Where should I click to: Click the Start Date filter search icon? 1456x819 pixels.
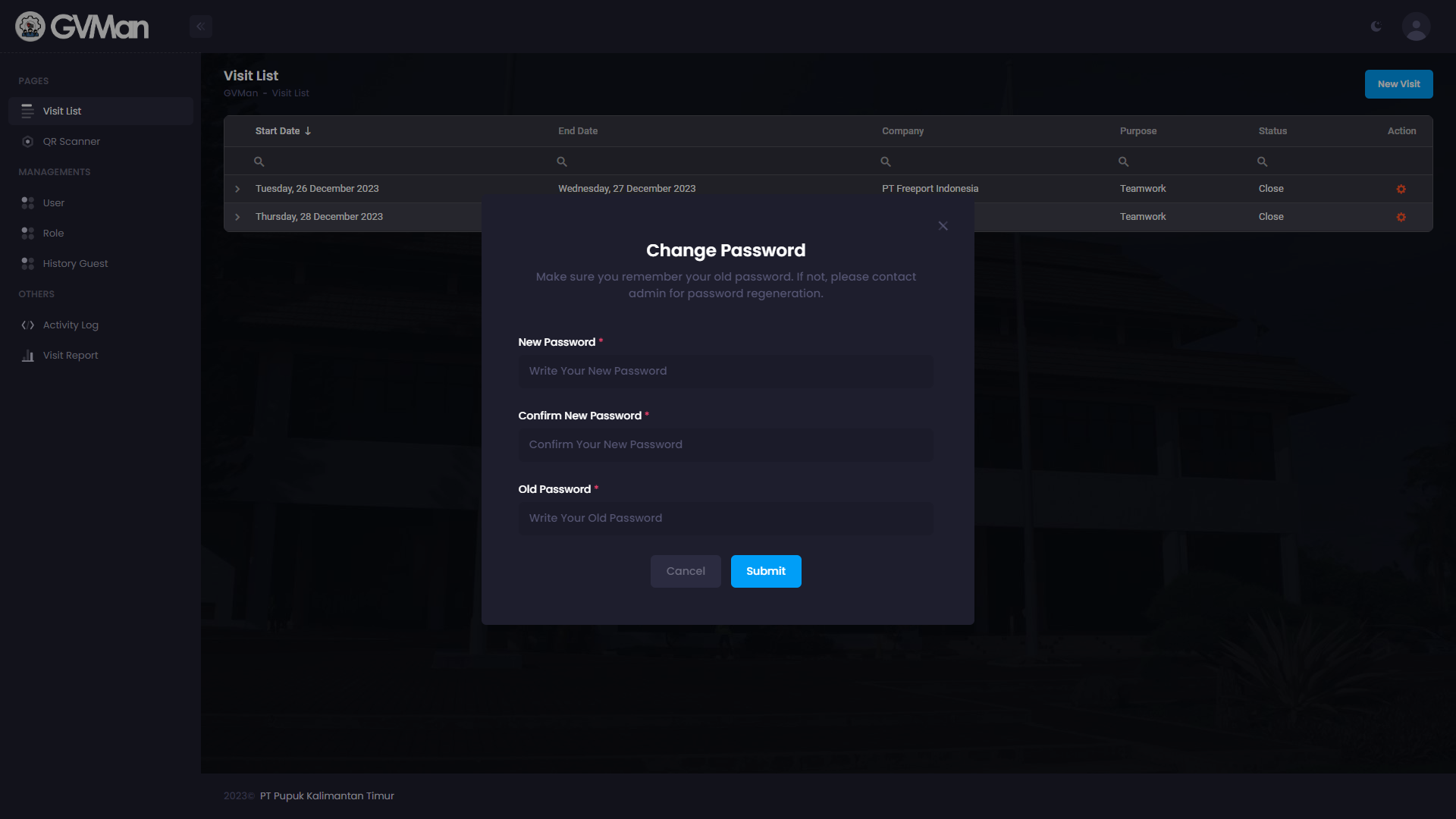259,162
